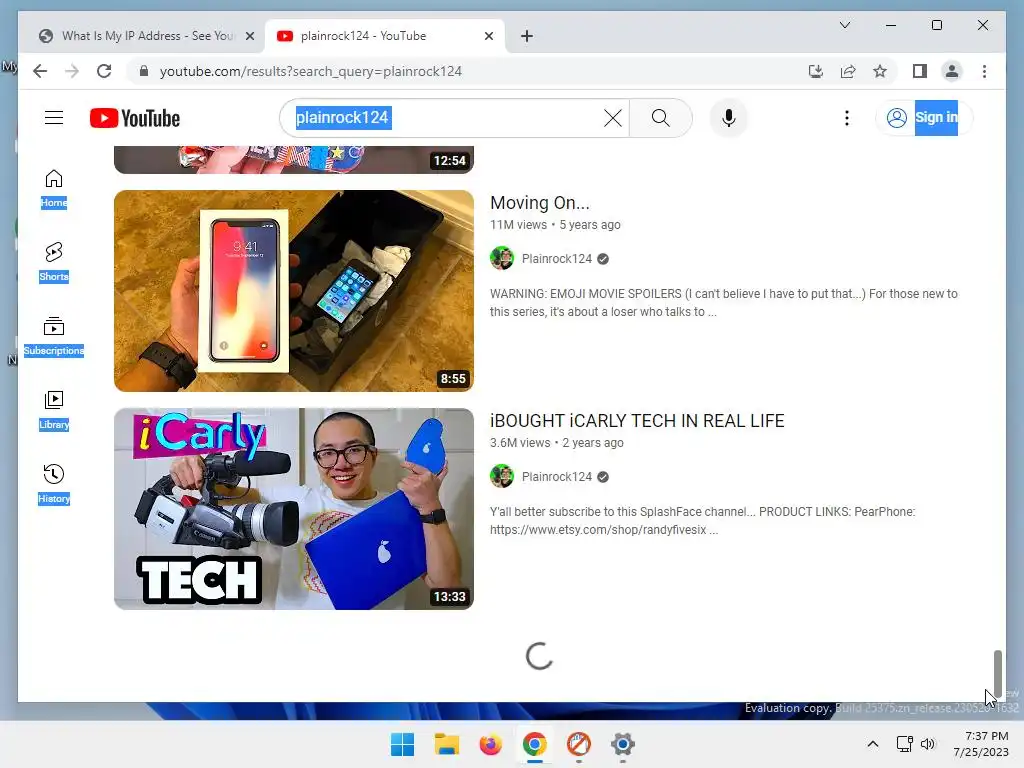The width and height of the screenshot is (1024, 768).
Task: Open File Explorer from the taskbar
Action: (x=447, y=744)
